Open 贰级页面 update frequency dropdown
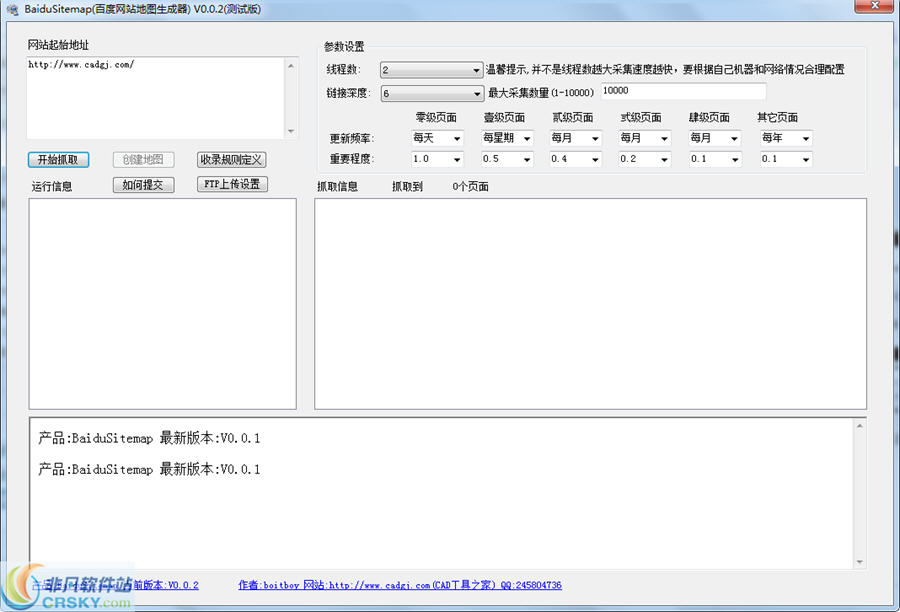Image resolution: width=900 pixels, height=612 pixels. point(576,138)
